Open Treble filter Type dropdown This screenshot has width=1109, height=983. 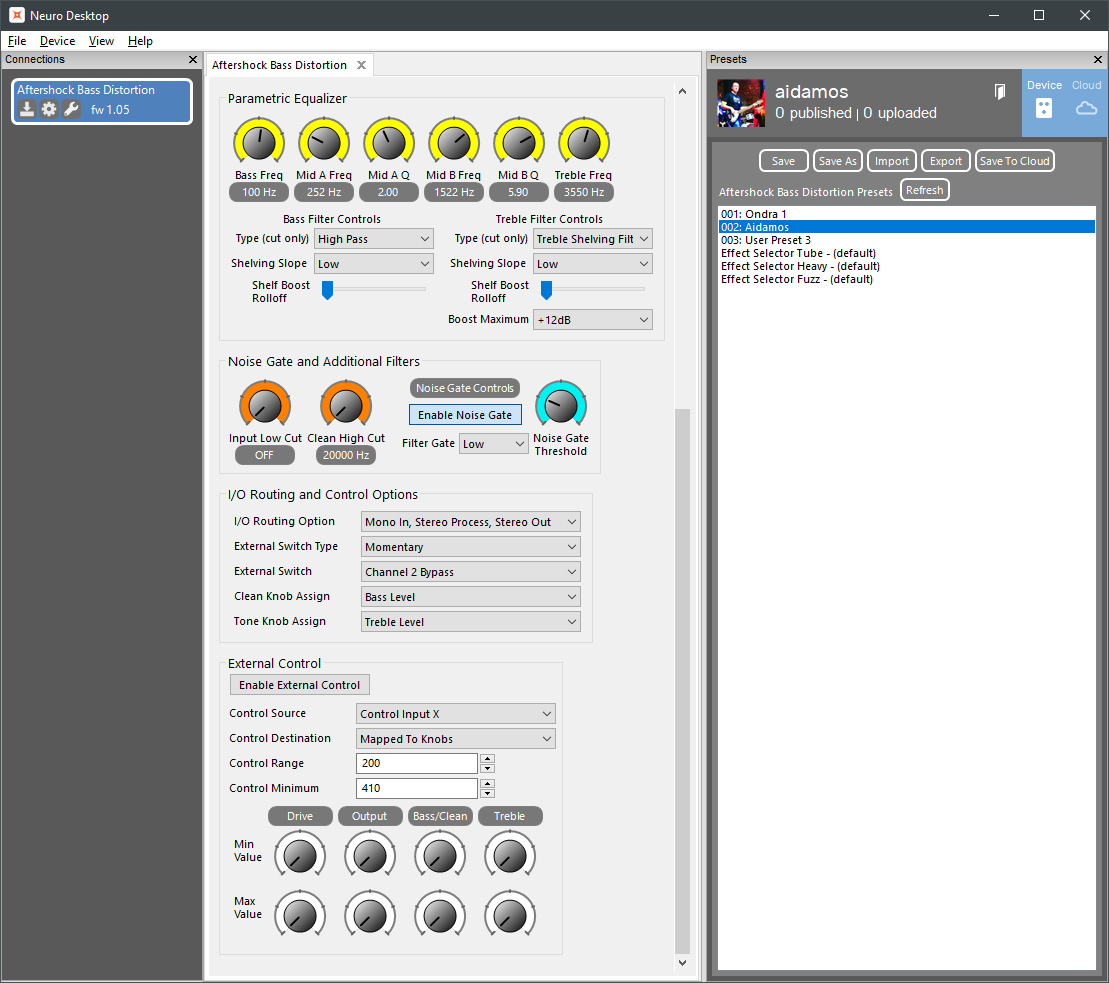[x=593, y=239]
